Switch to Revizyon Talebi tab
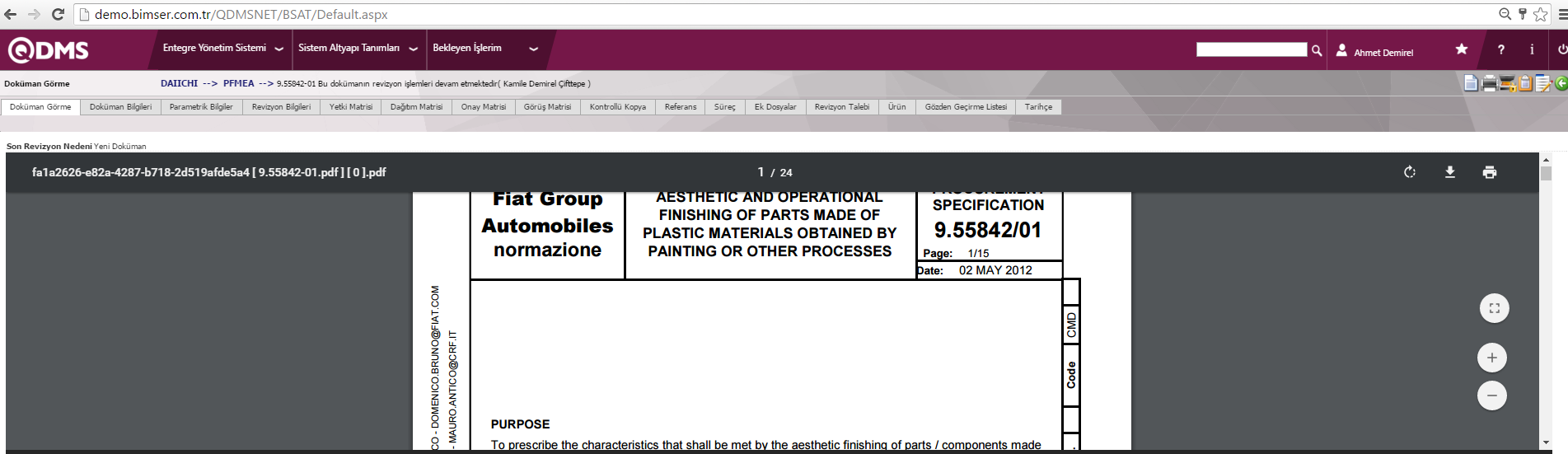This screenshot has height=454, width=1568. point(842,107)
